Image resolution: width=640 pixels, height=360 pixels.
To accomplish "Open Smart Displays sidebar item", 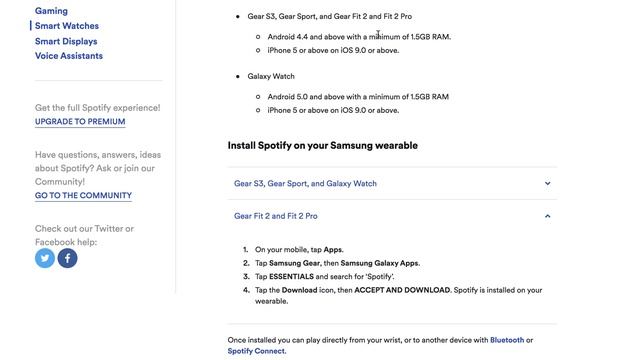I will [66, 41].
